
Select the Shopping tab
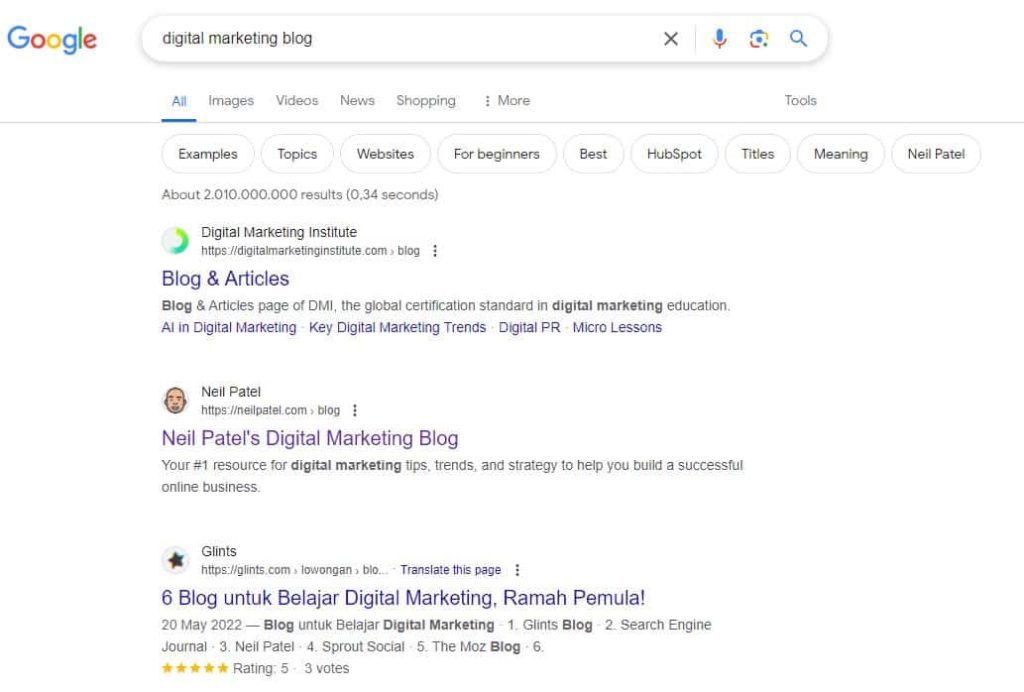[x=425, y=101]
